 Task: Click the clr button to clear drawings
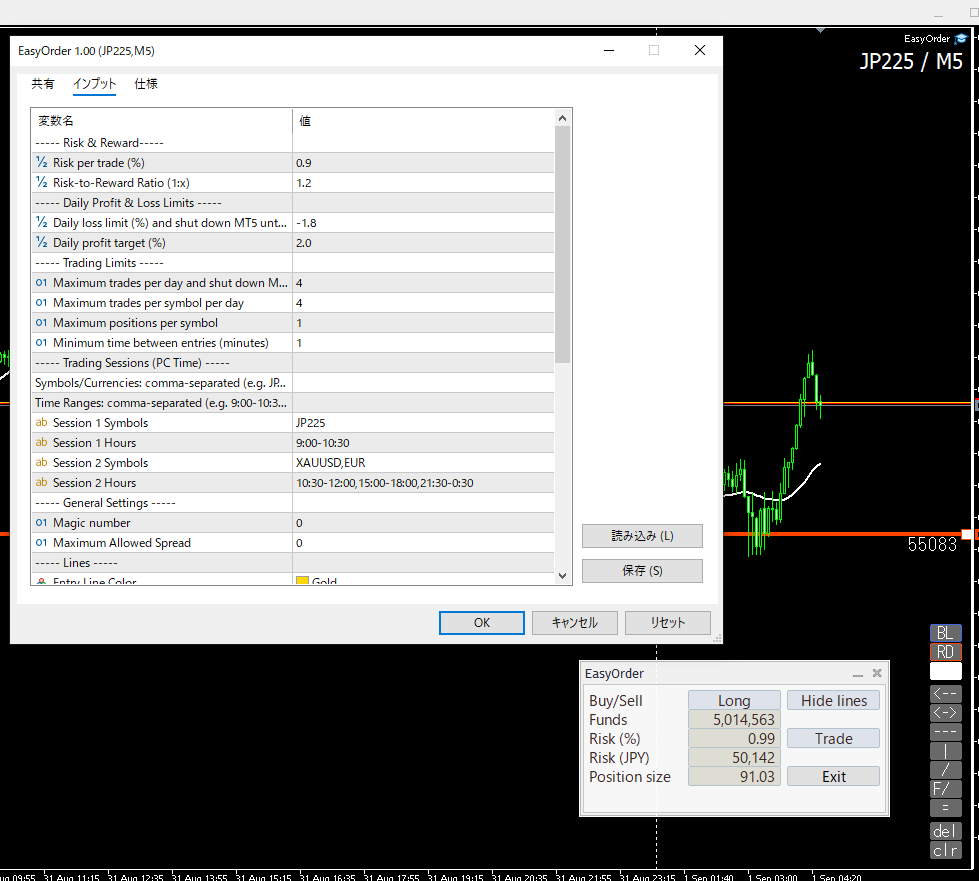coord(945,850)
